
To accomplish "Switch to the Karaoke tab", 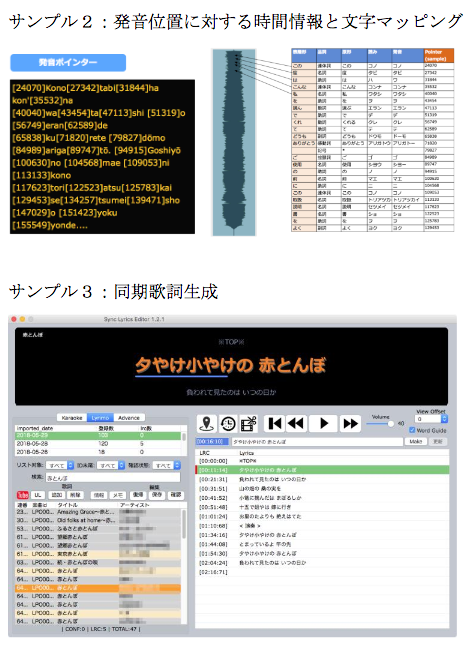I will [72, 417].
